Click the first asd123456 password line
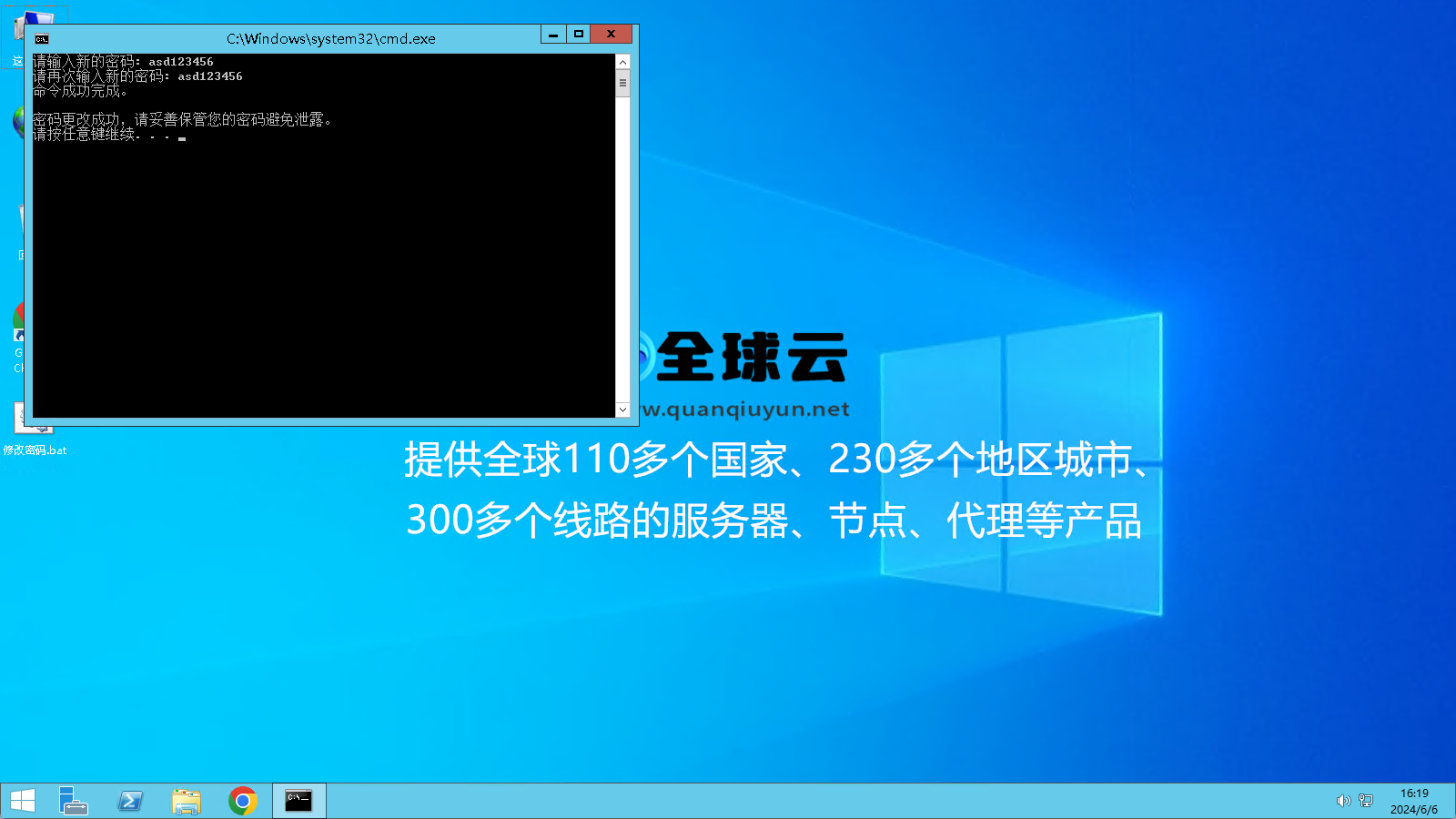The image size is (1456, 819). pos(123,62)
